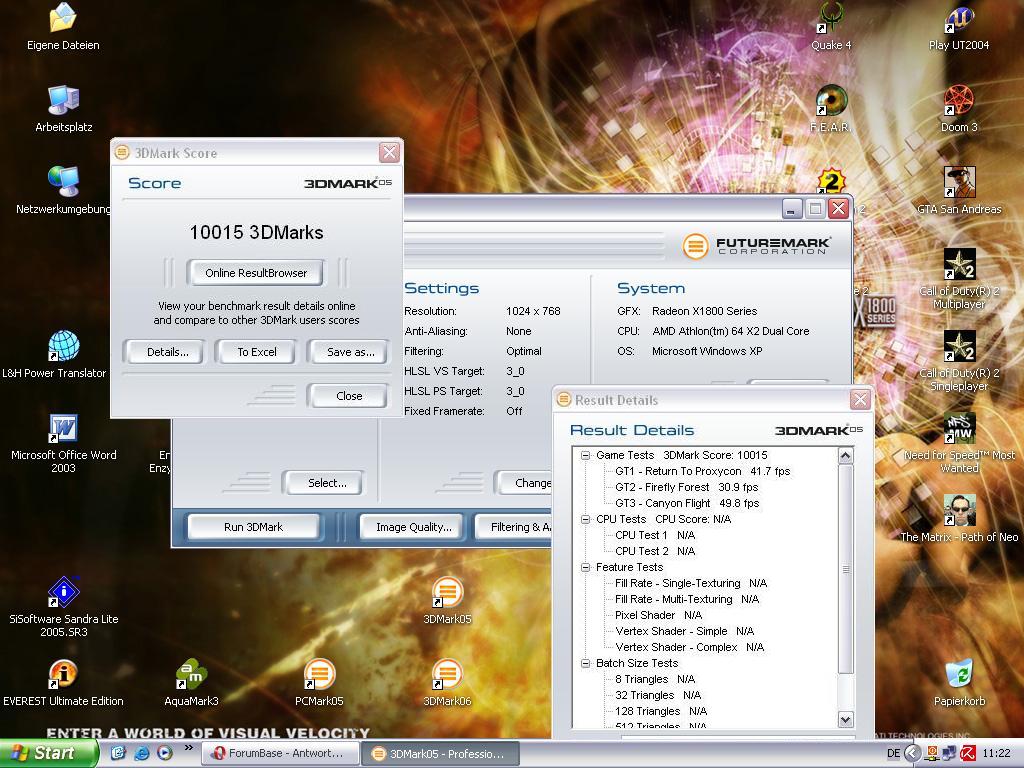Screen dimensions: 1024x768
Task: Launch the 3DMark06 desktop shortcut
Action: tap(447, 682)
